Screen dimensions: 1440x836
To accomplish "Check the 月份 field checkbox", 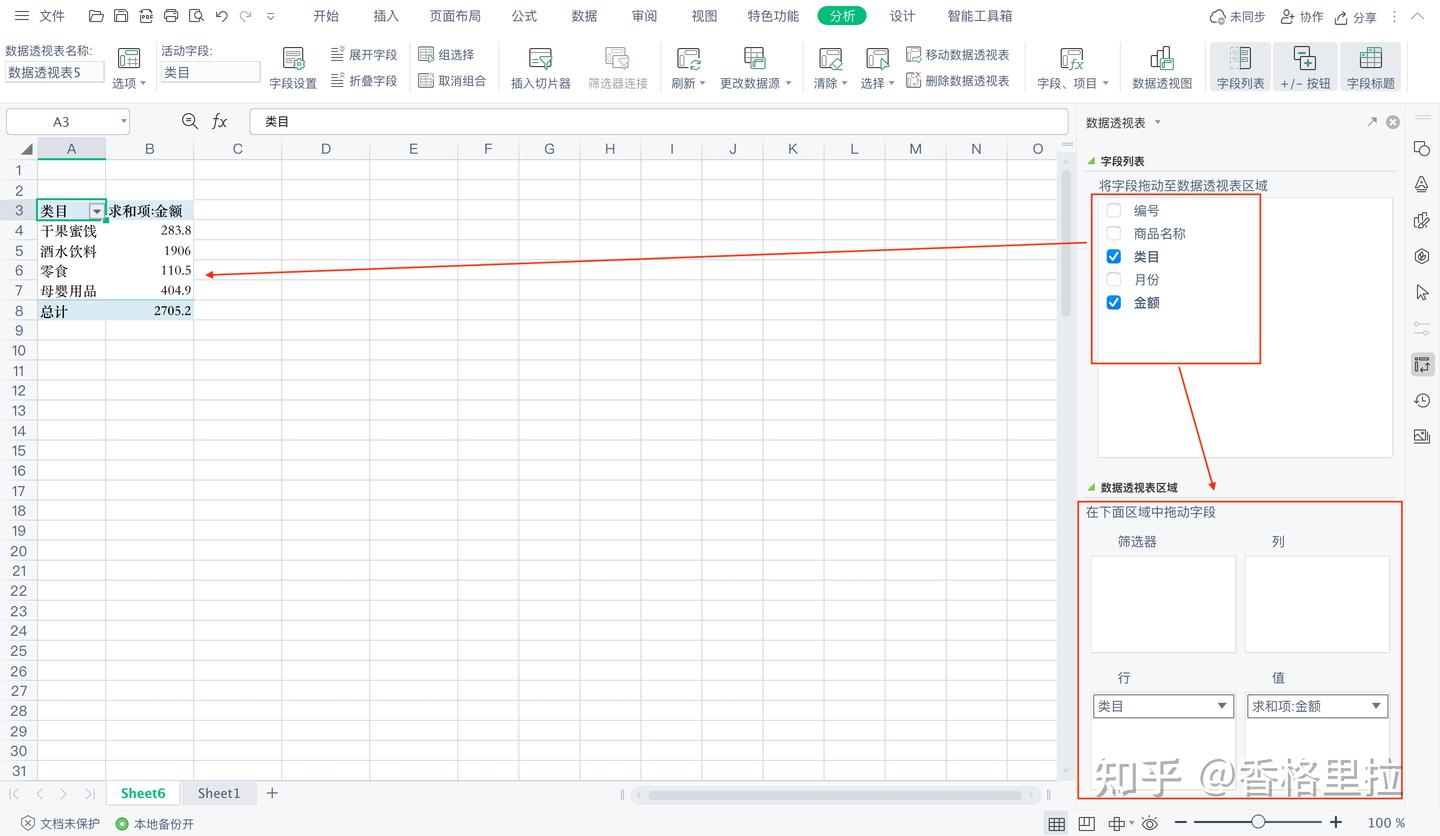I will [x=1114, y=280].
